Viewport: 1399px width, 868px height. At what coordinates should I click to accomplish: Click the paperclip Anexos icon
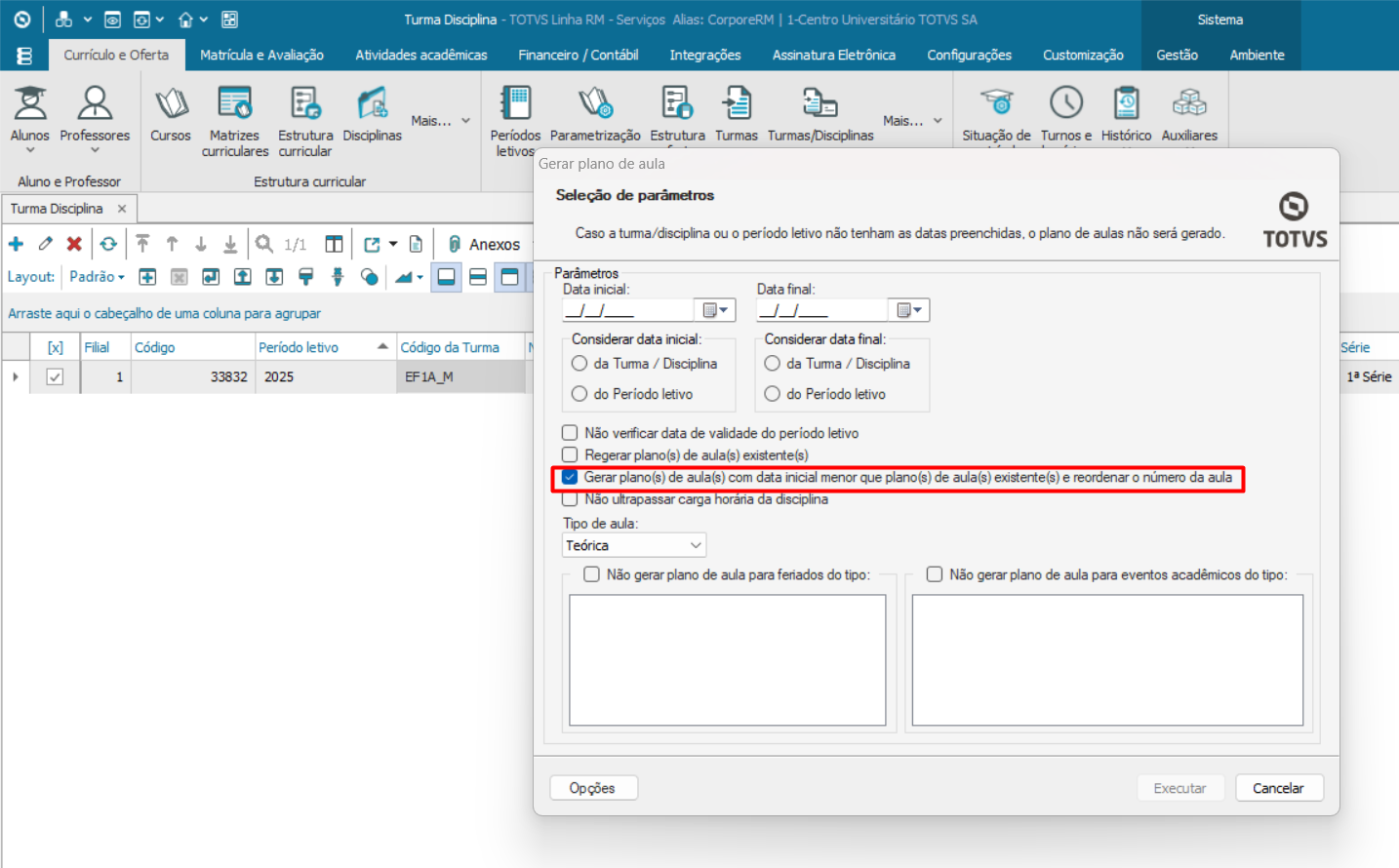point(455,244)
